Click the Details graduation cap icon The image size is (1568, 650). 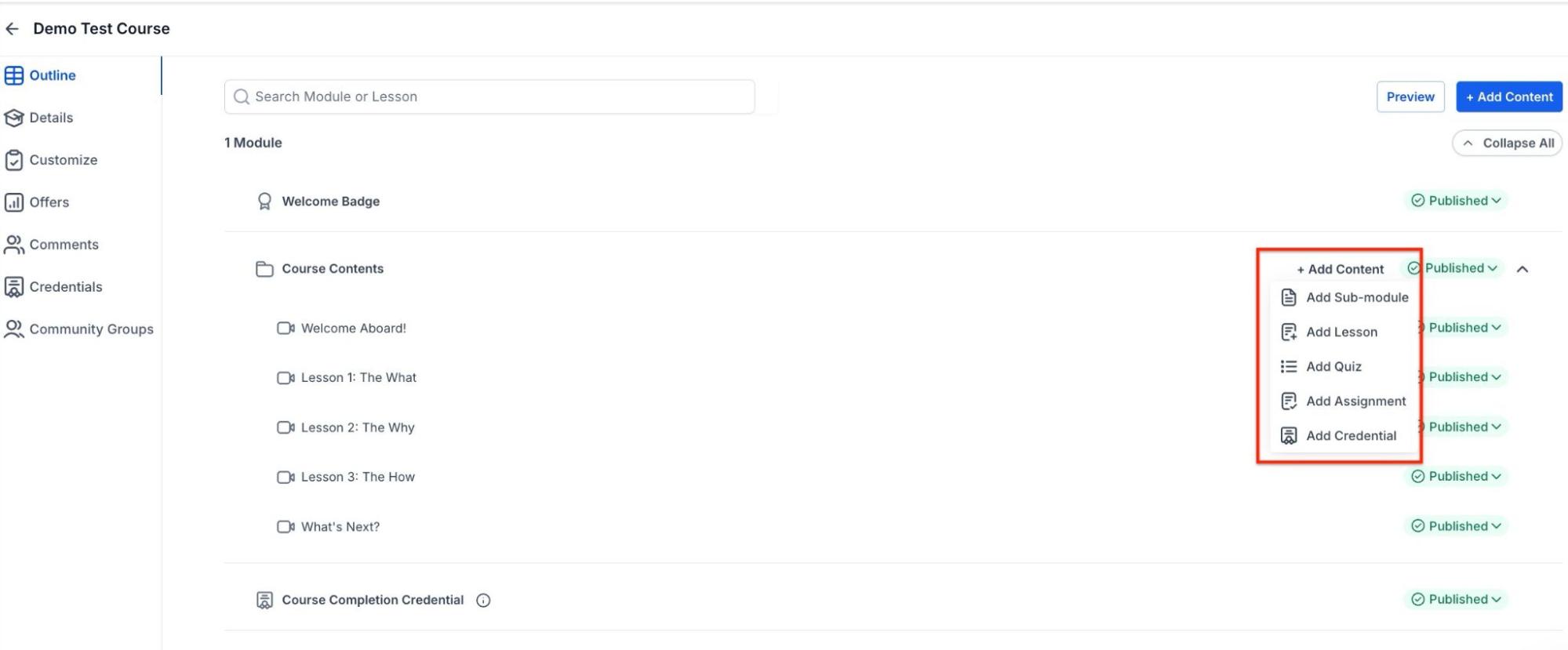14,118
